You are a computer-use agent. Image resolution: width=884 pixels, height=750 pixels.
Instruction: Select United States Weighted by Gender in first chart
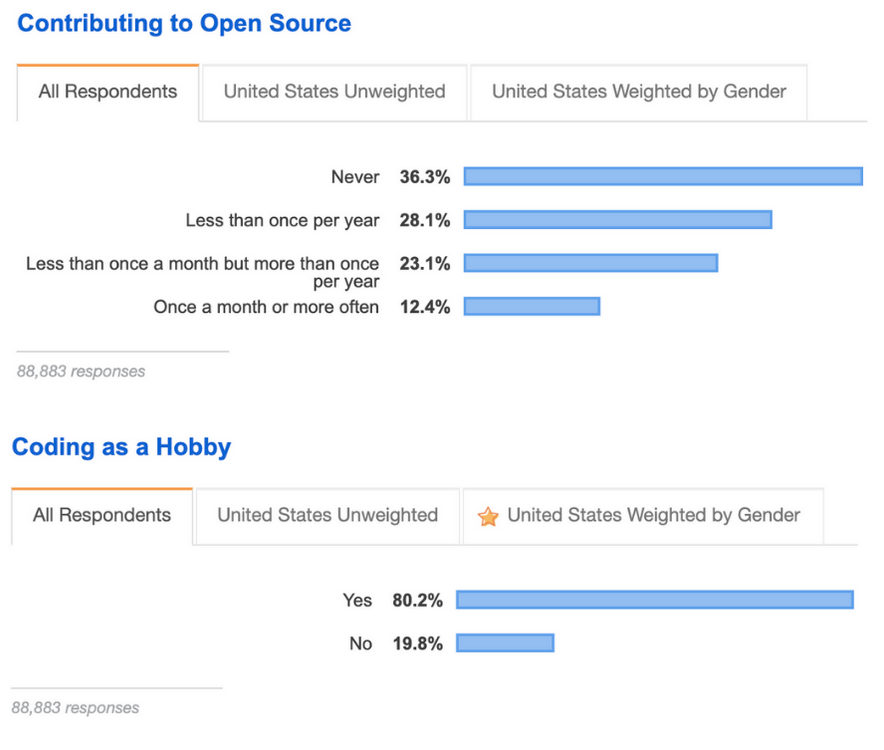[639, 91]
